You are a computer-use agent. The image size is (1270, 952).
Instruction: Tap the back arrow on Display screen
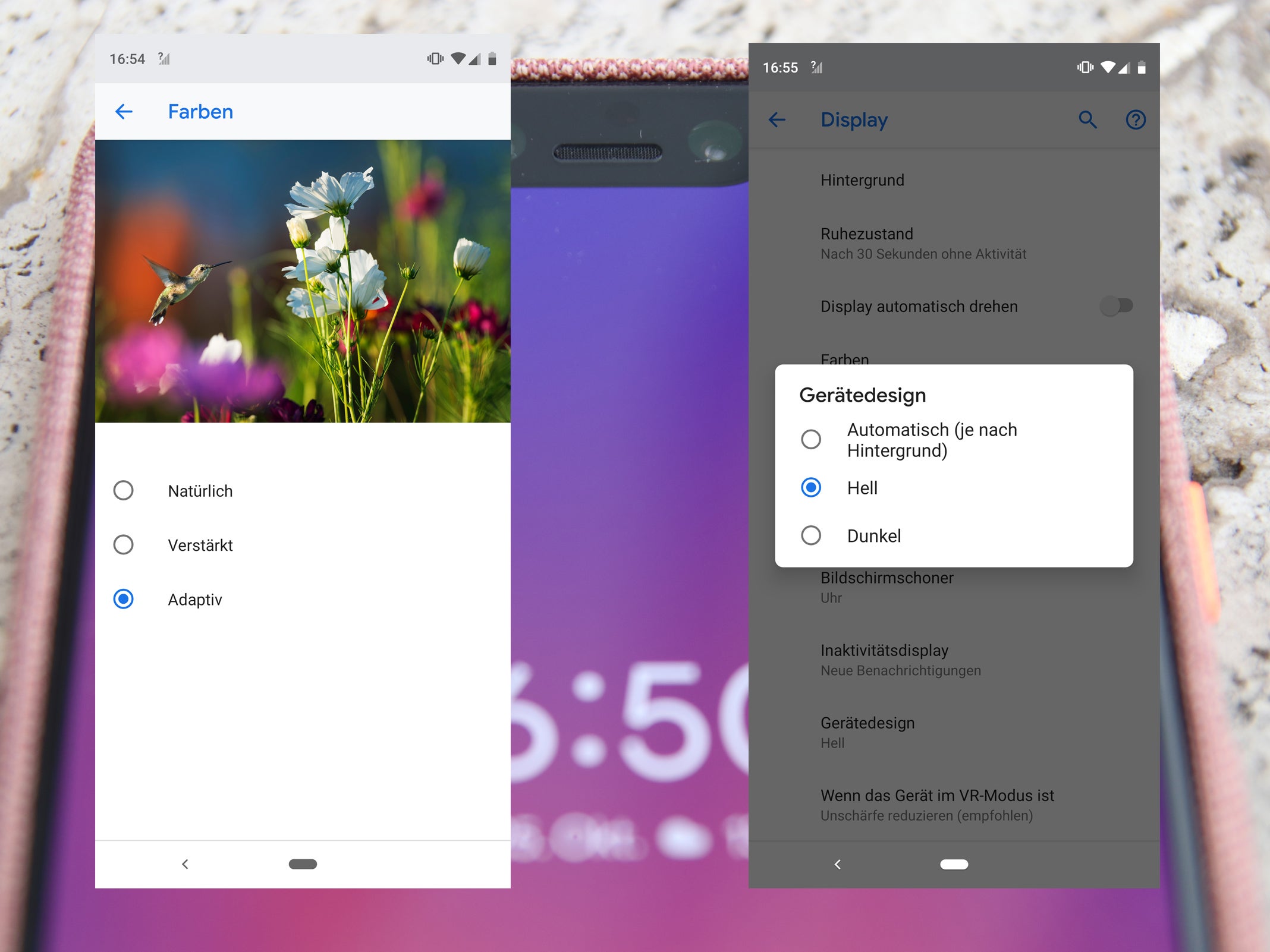(x=777, y=120)
